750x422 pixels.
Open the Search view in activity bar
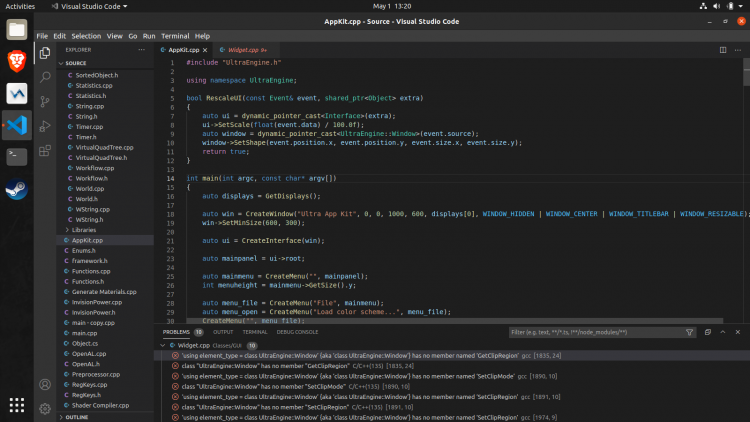tap(45, 77)
